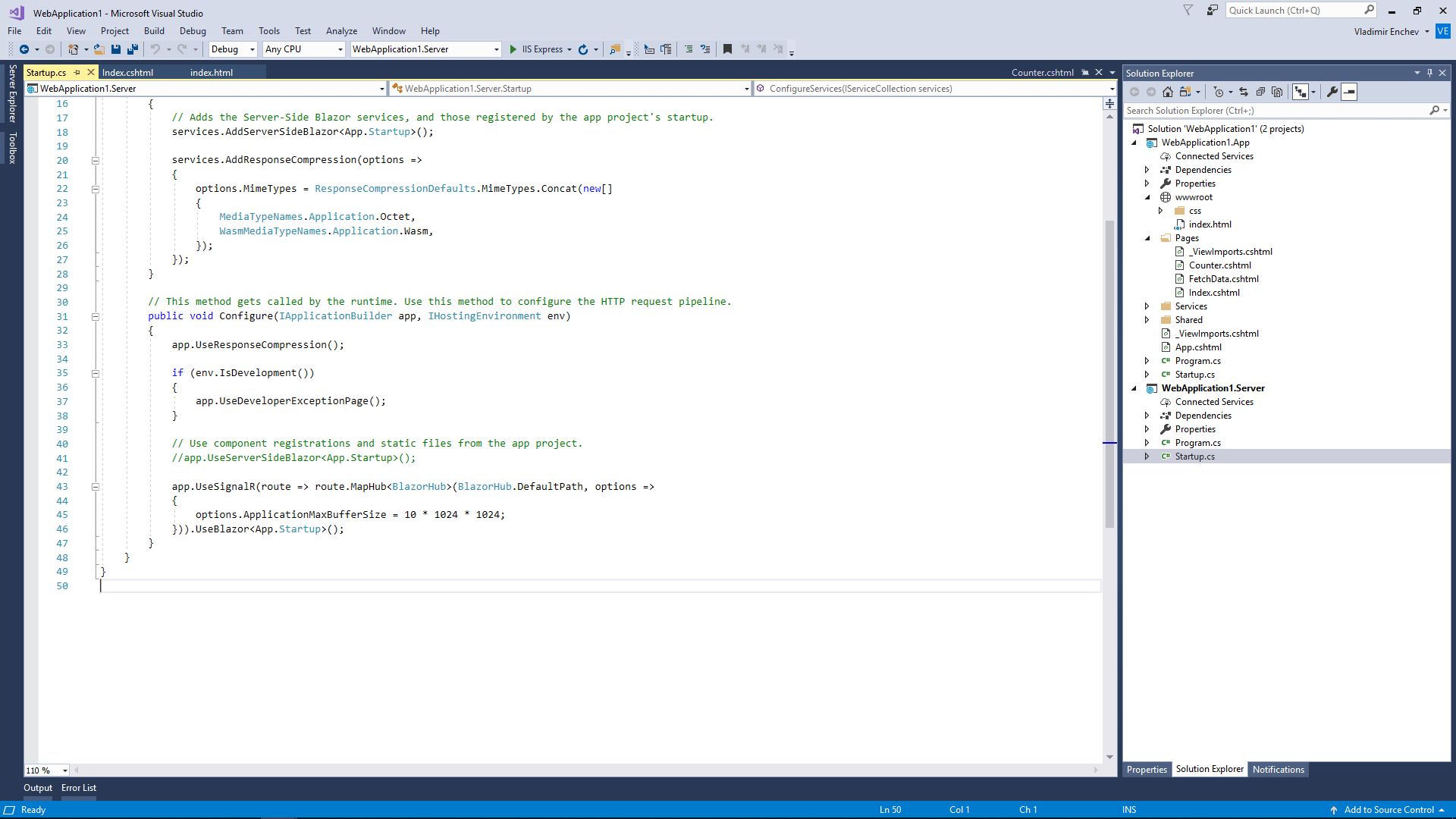Click the Search Solution Explorer field
The image size is (1456, 819).
click(1276, 111)
